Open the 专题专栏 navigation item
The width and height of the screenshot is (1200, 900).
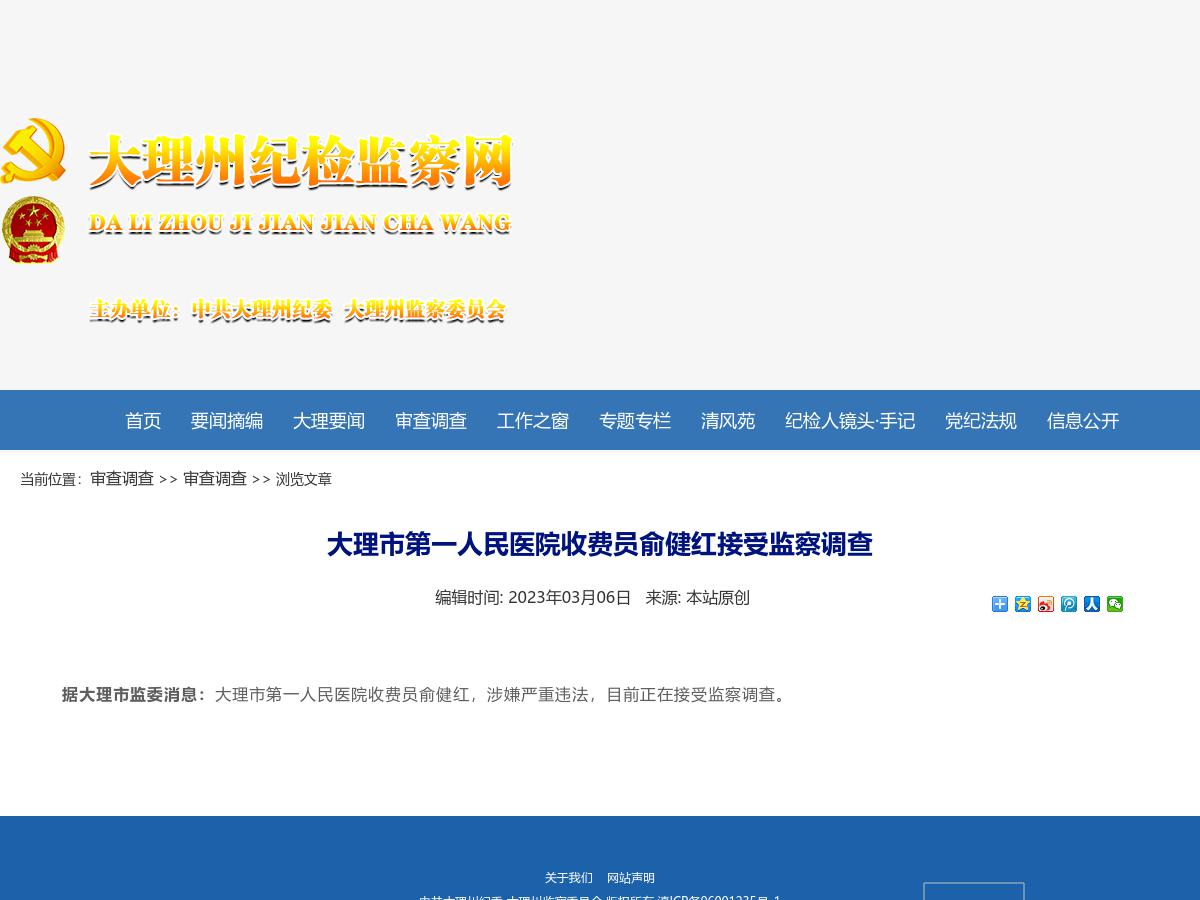(635, 420)
